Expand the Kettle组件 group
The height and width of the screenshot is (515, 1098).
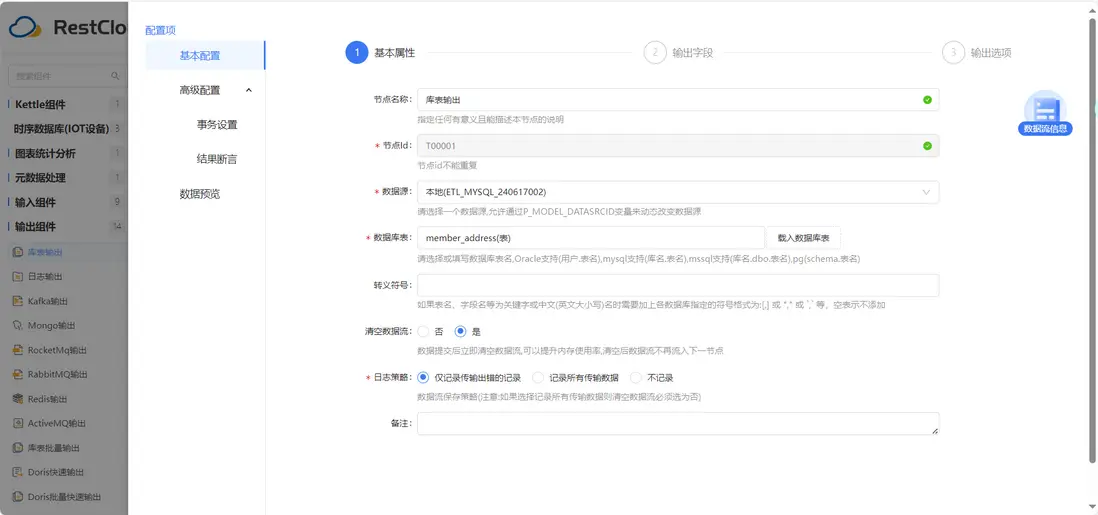pos(64,104)
